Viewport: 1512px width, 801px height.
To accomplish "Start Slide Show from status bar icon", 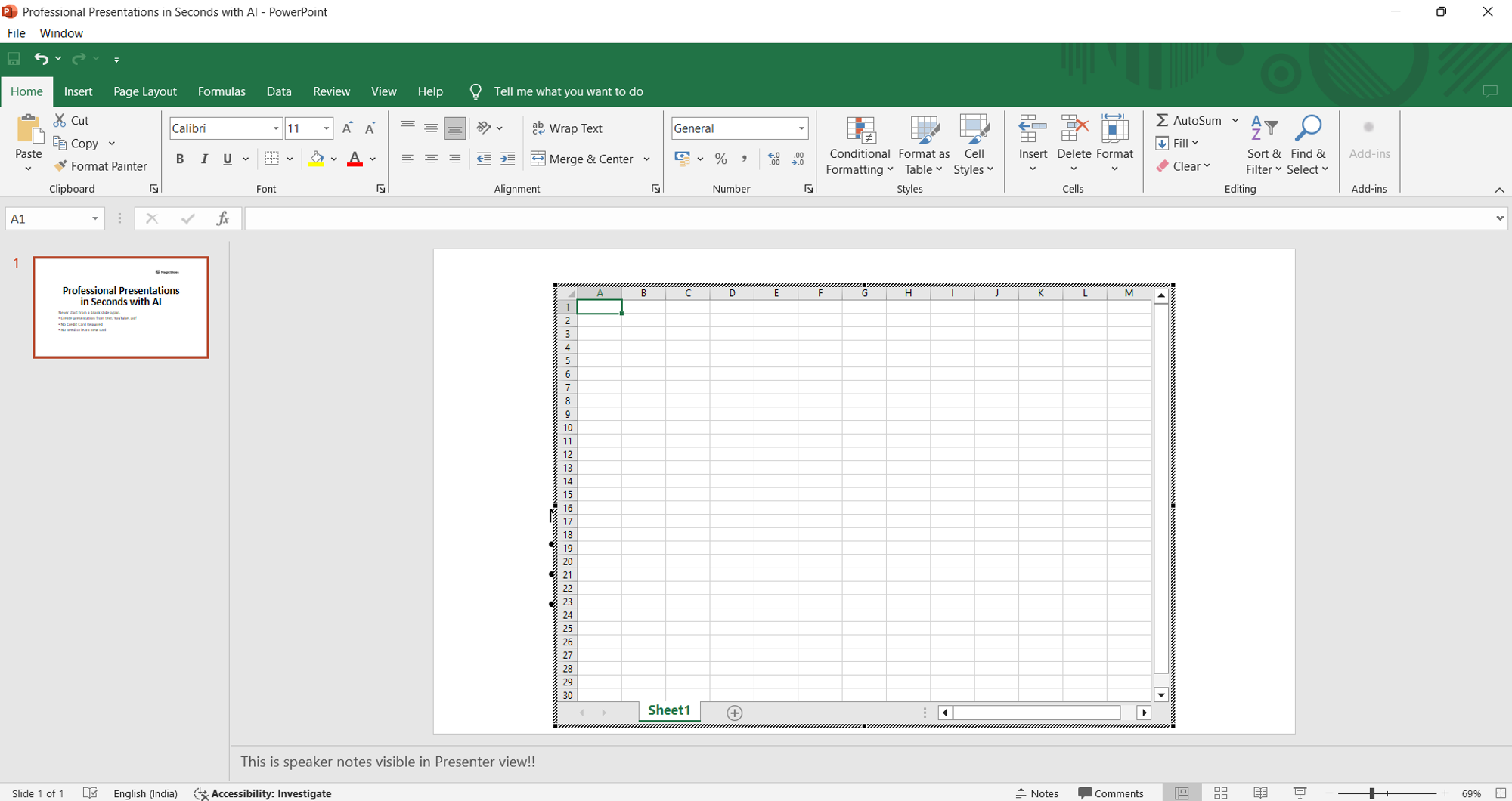I will click(1300, 793).
